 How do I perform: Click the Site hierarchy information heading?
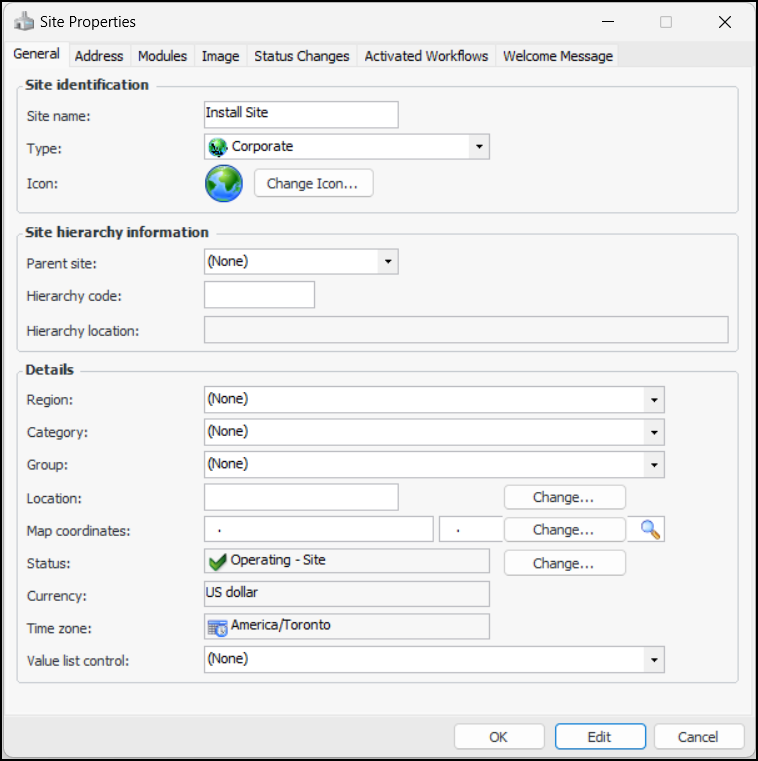(117, 232)
